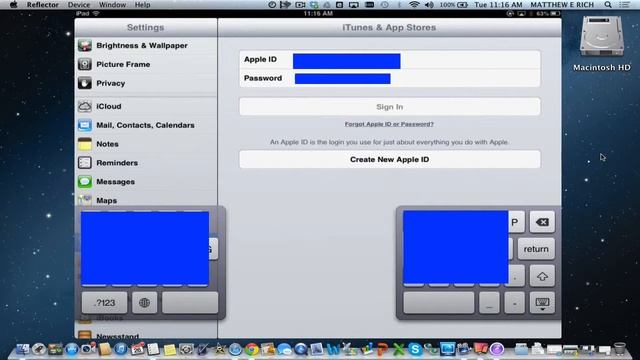Open the Window menu
640x360 pixels.
(x=112, y=4)
